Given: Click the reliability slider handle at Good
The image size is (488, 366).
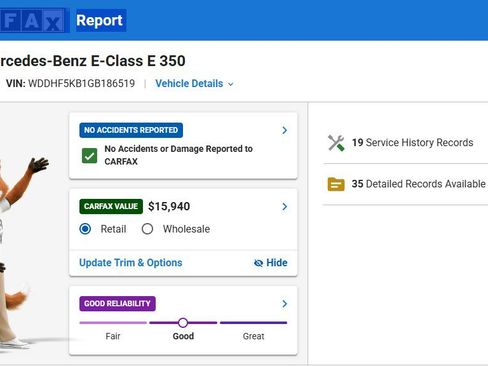Looking at the screenshot, I should (x=183, y=323).
